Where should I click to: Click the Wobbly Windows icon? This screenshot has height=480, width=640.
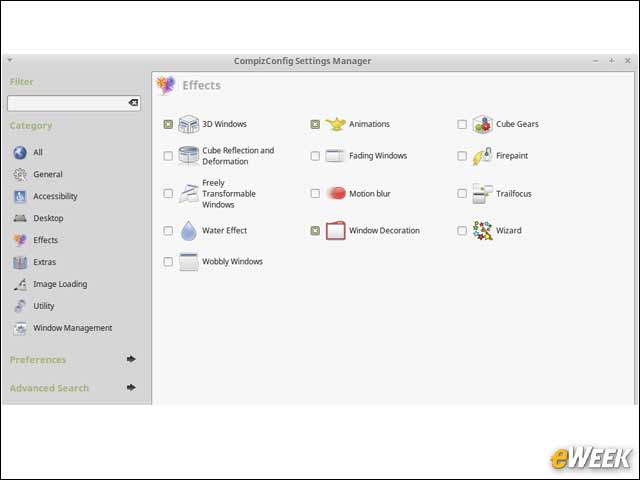[189, 262]
